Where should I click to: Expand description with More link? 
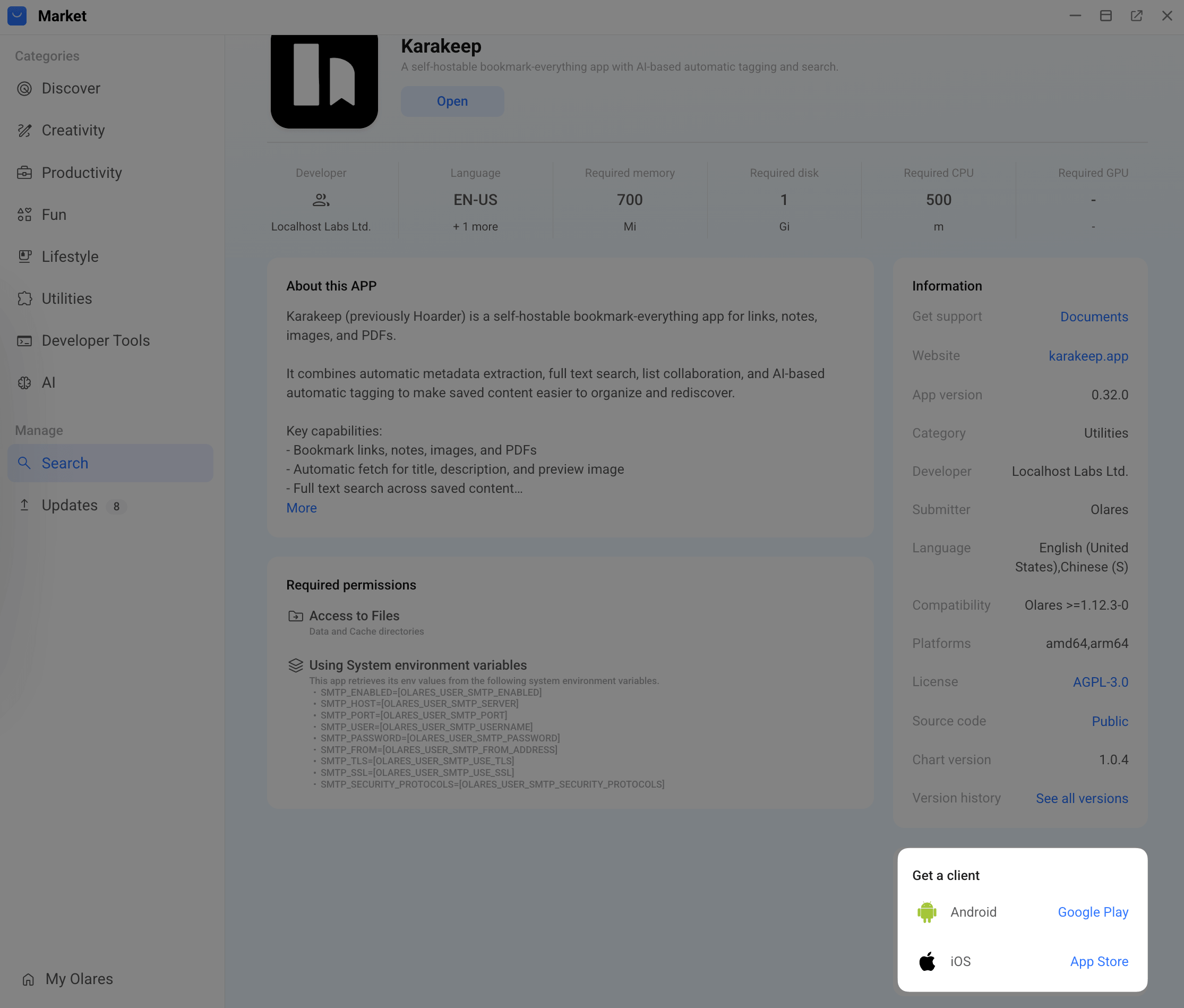pos(302,508)
